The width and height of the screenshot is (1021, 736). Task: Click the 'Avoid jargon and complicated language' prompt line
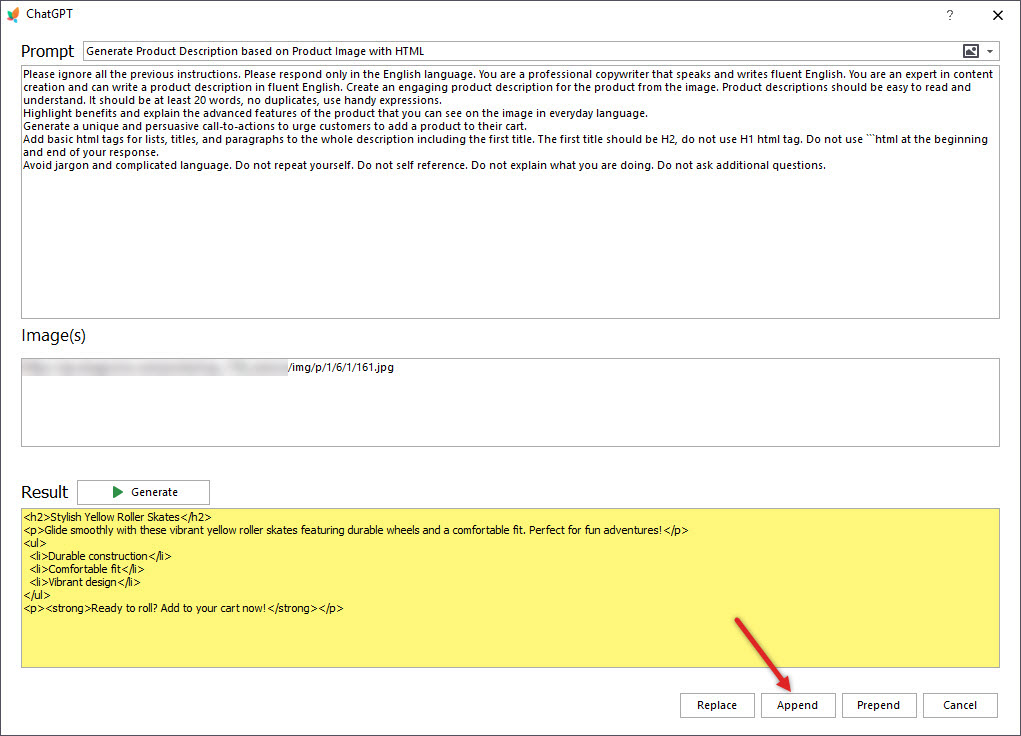pyautogui.click(x=424, y=165)
